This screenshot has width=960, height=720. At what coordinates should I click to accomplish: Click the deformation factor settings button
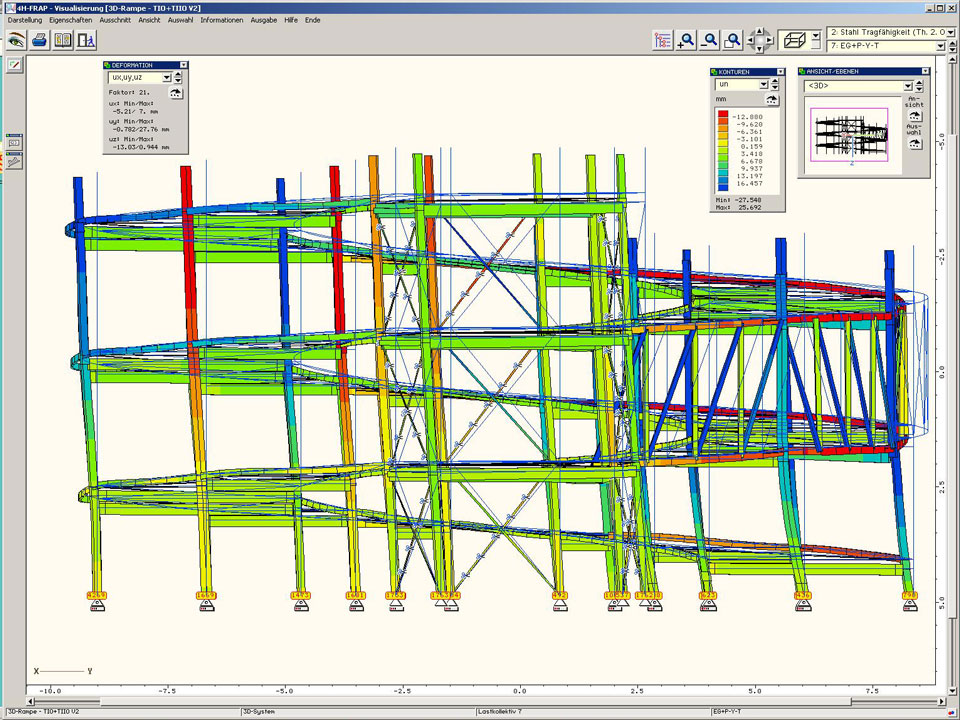[176, 92]
